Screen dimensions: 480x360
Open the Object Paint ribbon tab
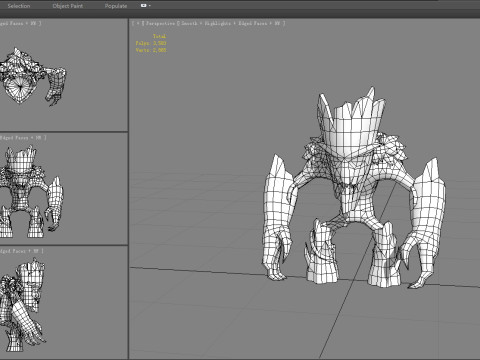68,6
